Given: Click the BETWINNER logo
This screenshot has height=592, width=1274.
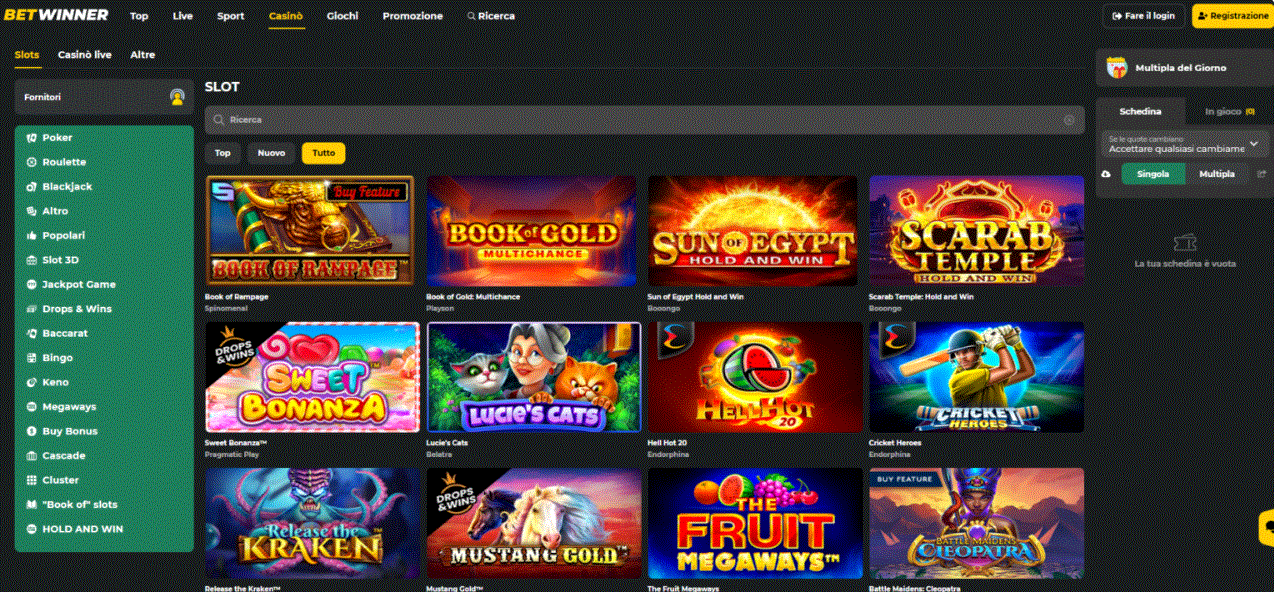Looking at the screenshot, I should (x=56, y=16).
